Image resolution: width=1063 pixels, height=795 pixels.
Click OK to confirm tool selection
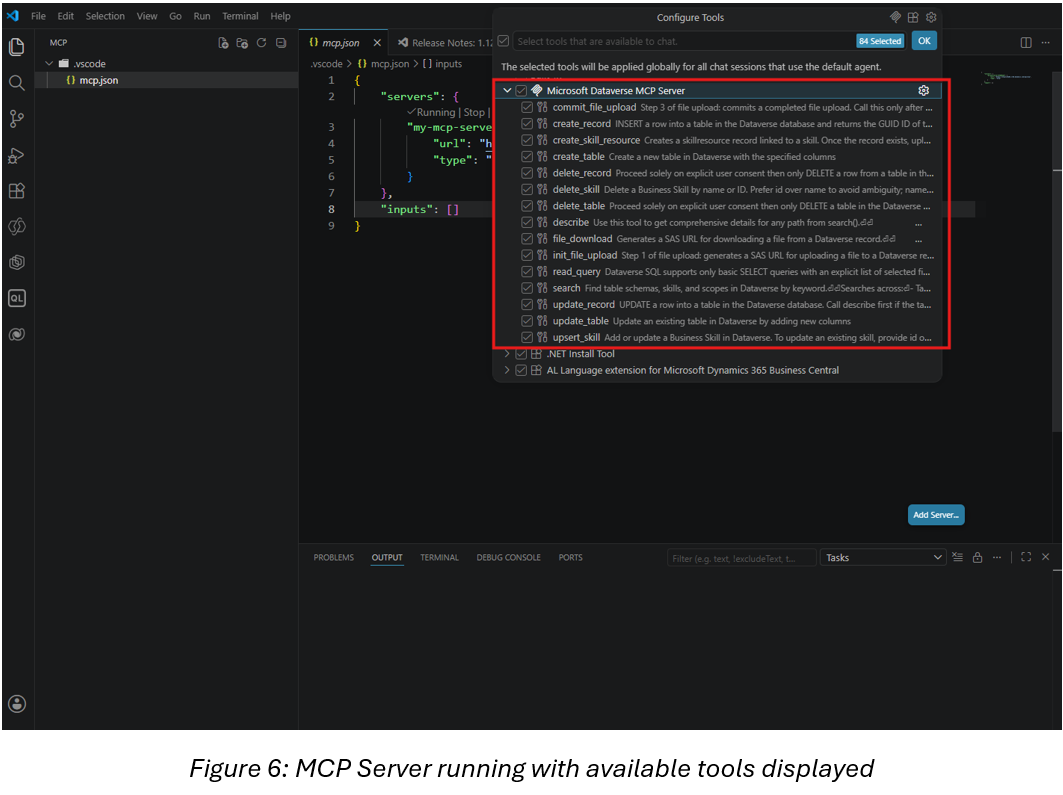pyautogui.click(x=924, y=41)
